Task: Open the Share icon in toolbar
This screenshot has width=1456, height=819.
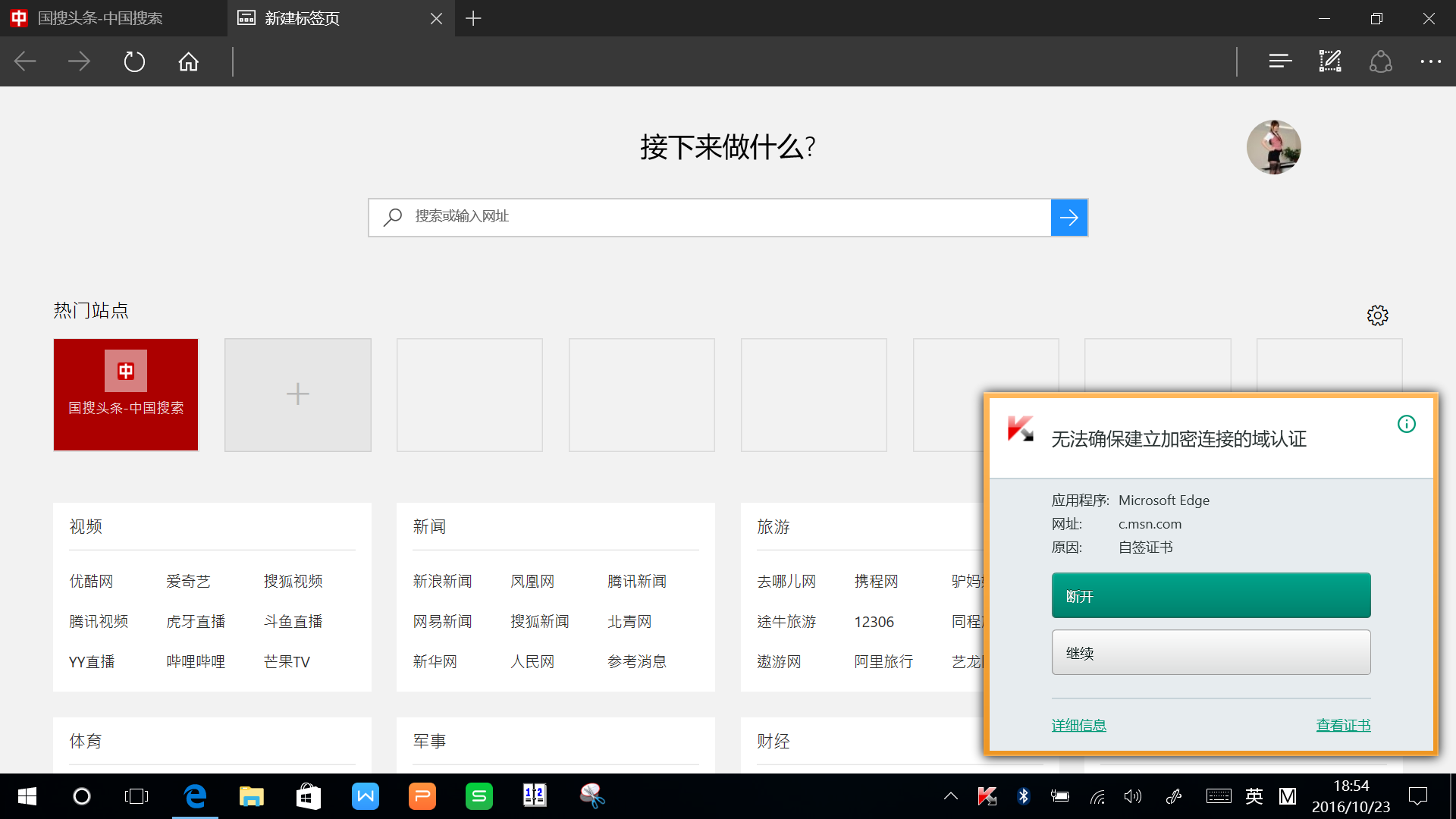Action: [x=1381, y=61]
